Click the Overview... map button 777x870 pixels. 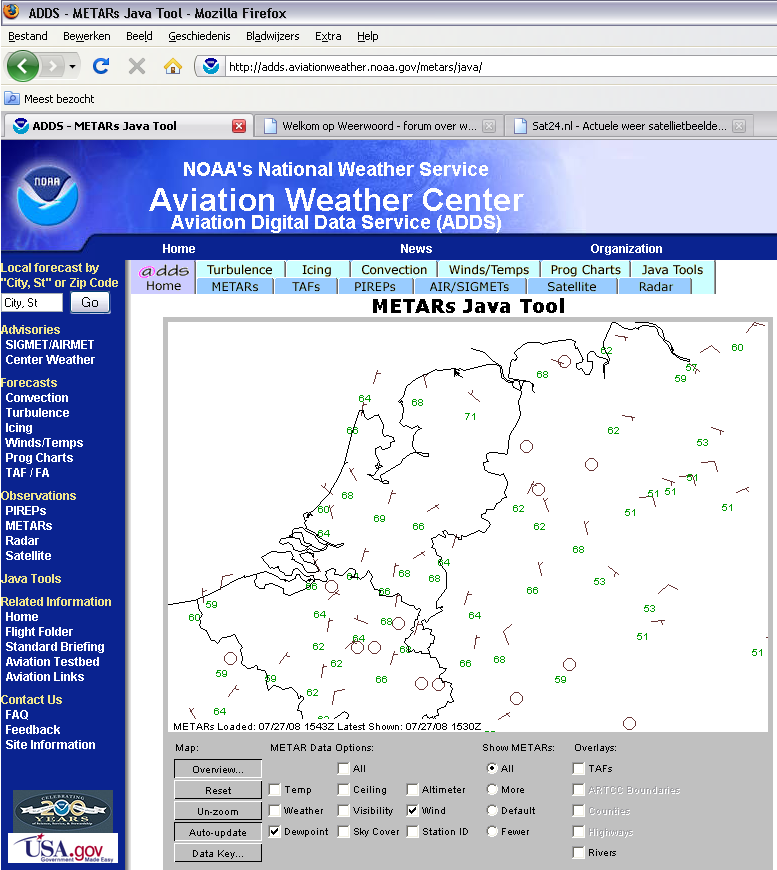point(218,769)
